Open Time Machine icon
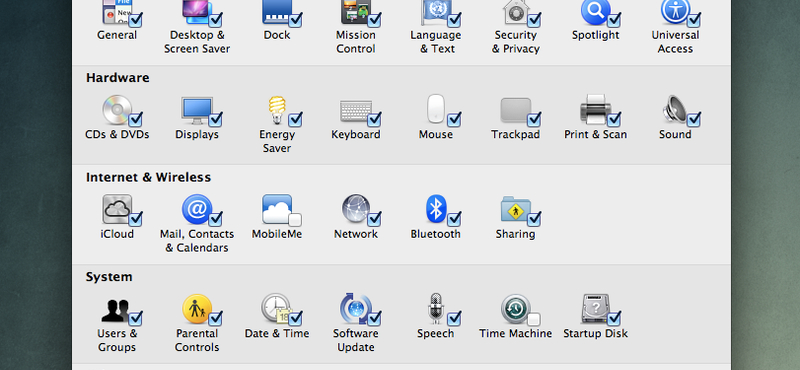The width and height of the screenshot is (800, 370). 515,308
